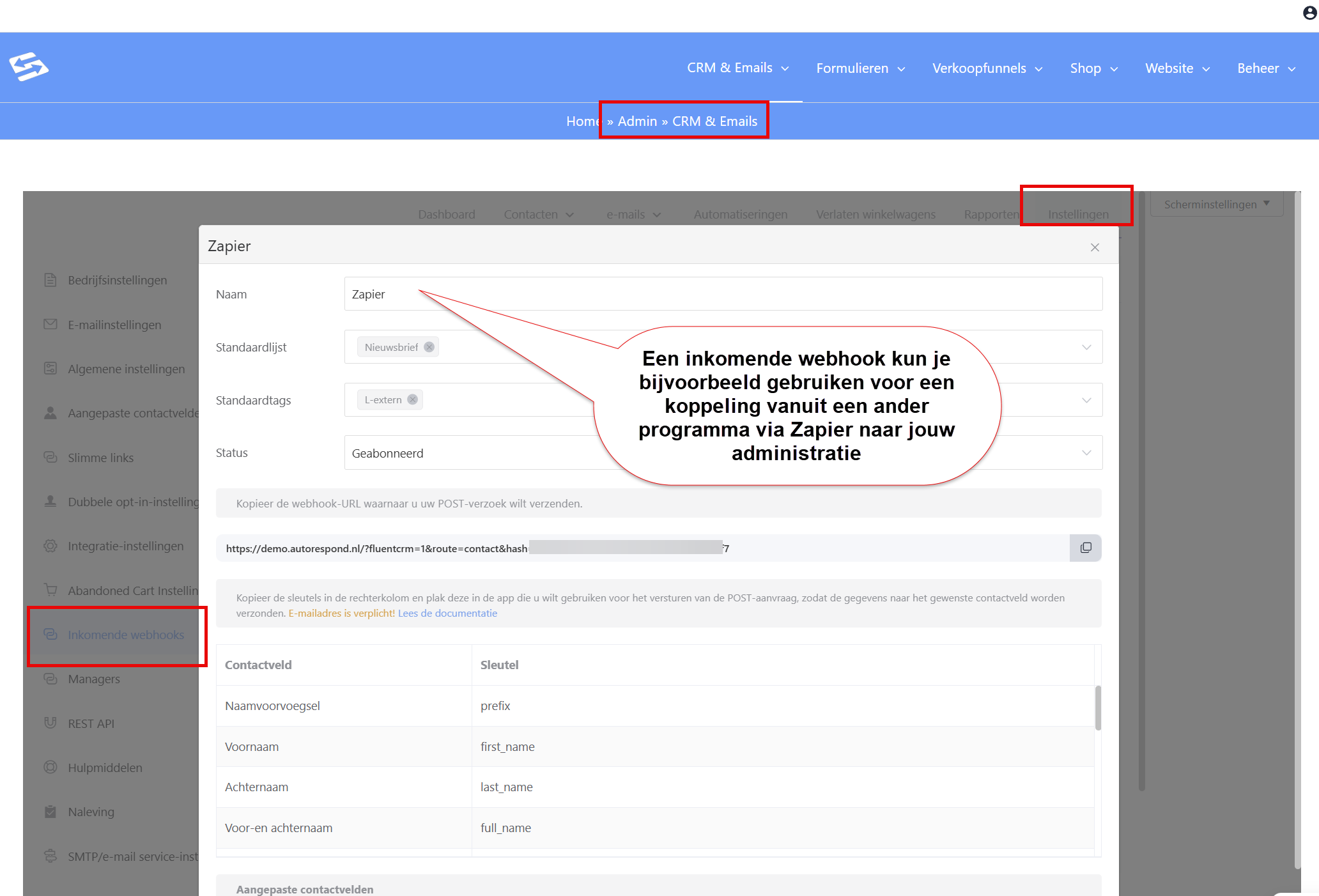Copy the webhook URL with the copy icon
This screenshot has height=896, width=1319.
coord(1085,548)
